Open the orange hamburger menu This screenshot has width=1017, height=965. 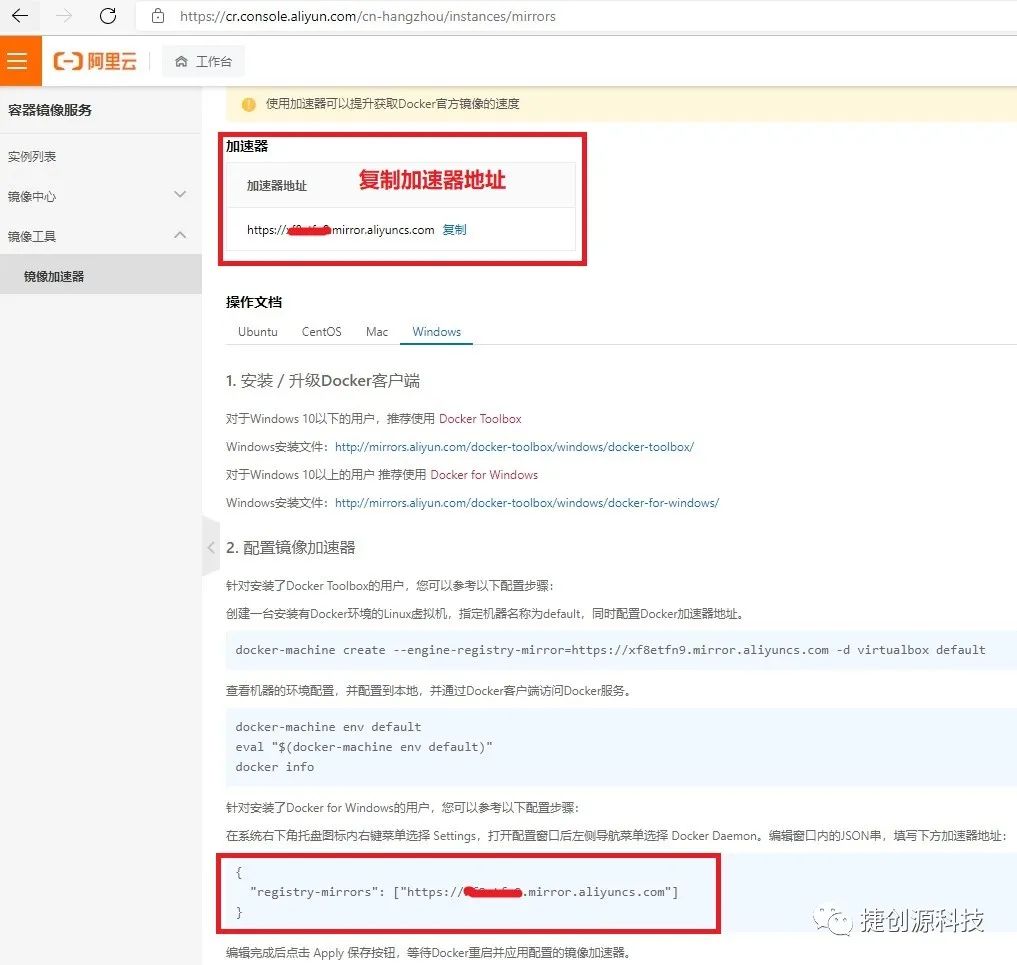tap(21, 61)
